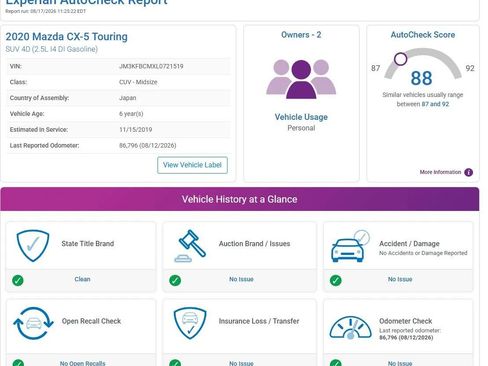Click the Class value CUV - Midsize
The height and width of the screenshot is (366, 488).
pos(138,82)
